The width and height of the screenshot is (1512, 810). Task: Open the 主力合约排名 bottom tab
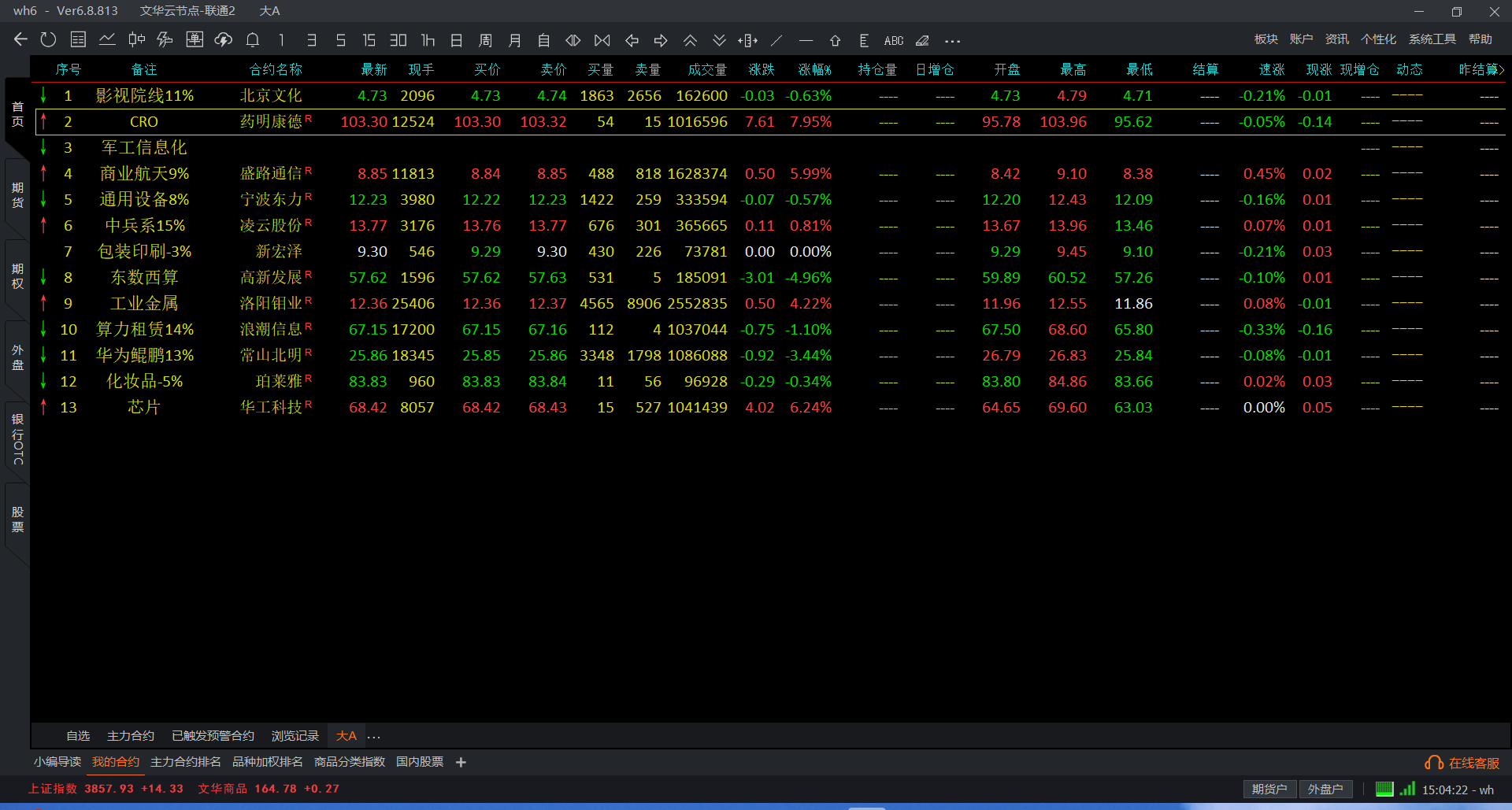(186, 761)
